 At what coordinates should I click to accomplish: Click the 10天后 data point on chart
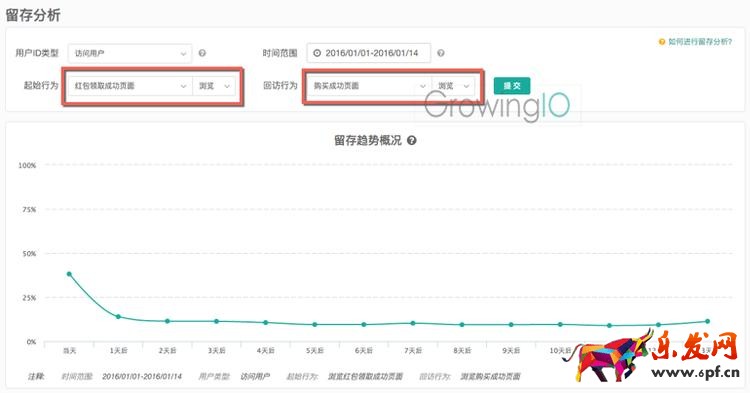pyautogui.click(x=560, y=325)
